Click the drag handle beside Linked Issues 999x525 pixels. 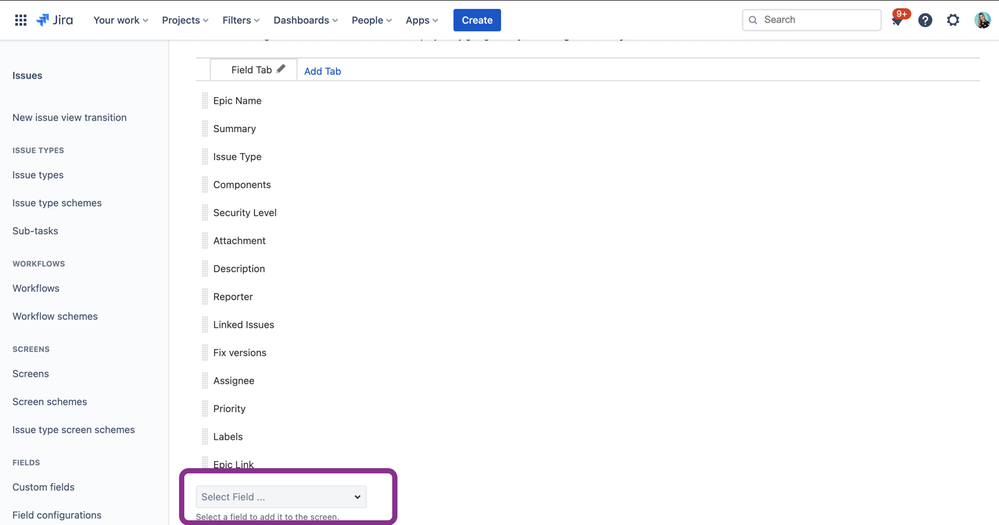[205, 324]
